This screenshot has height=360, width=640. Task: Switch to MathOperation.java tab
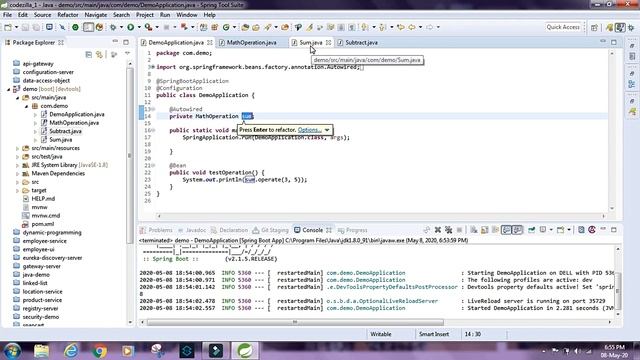point(251,42)
